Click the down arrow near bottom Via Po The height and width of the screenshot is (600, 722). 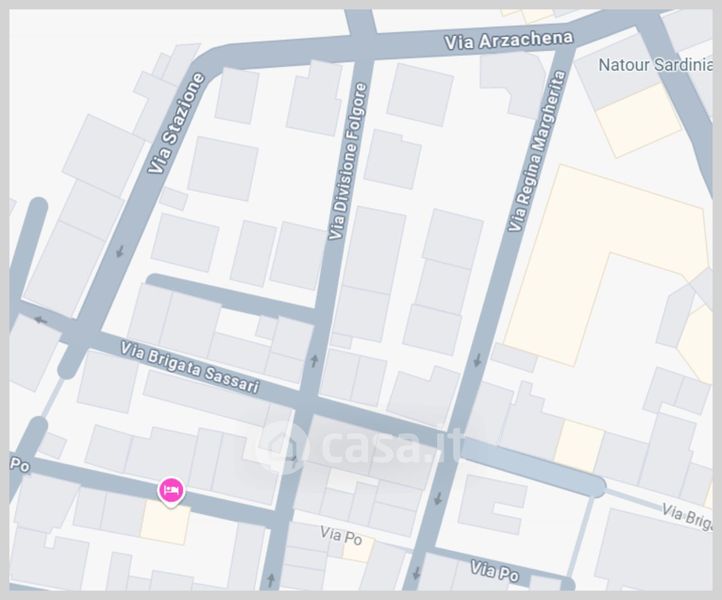417,573
